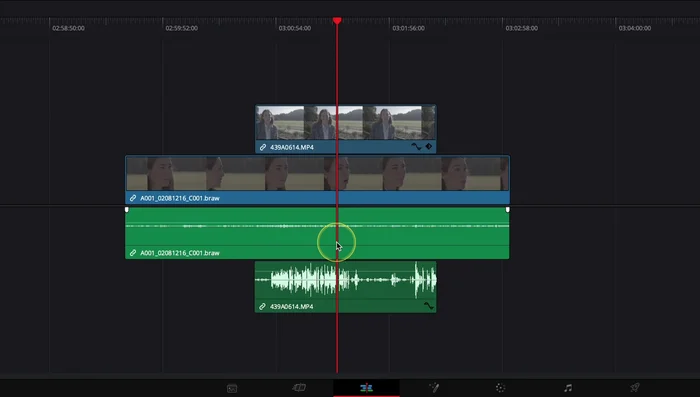Click ruler at timecode 03:04:00:00
Screen dimensions: 700x397
635,28
